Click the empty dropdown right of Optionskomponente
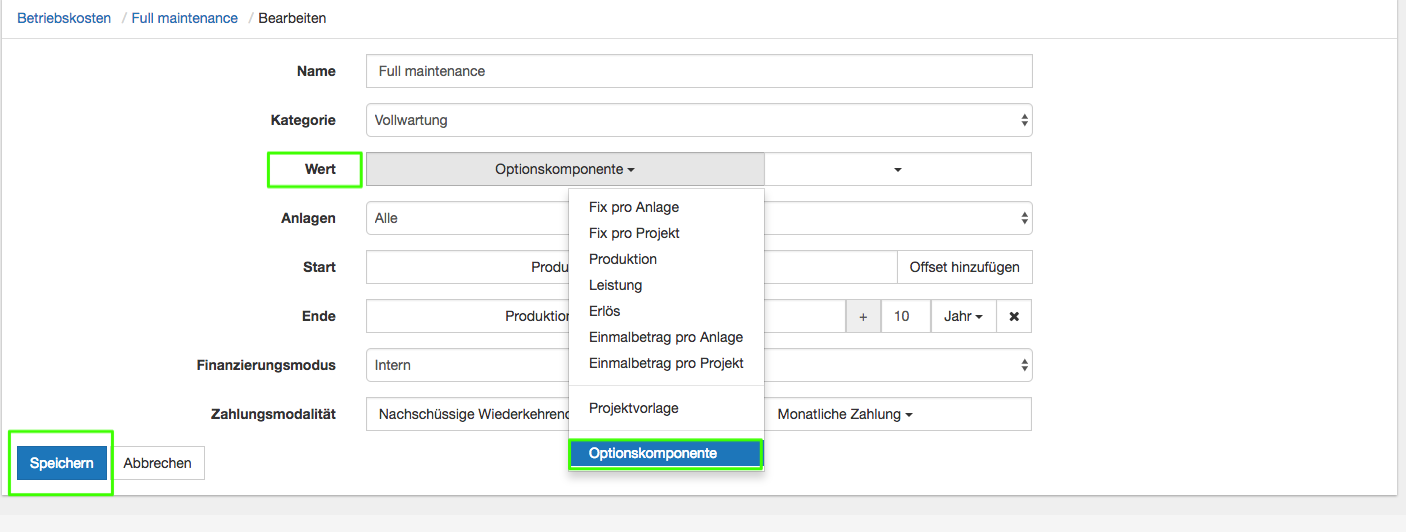 pyautogui.click(x=897, y=170)
